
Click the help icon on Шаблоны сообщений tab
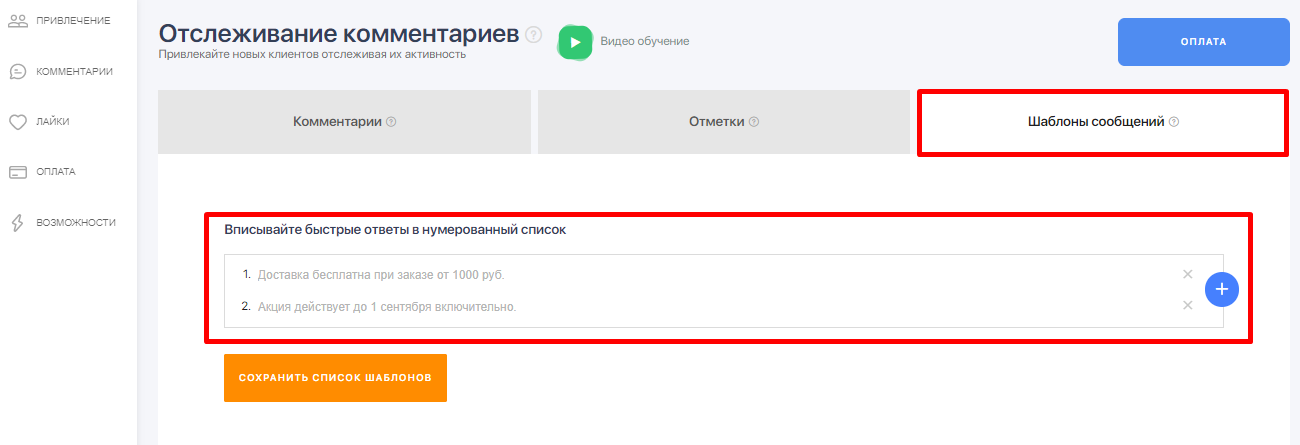1174,122
